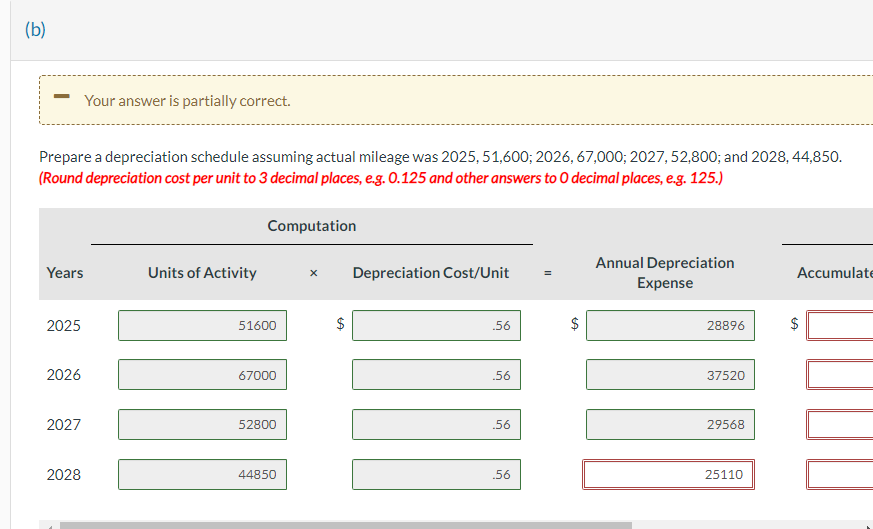Click the 2025 year row label

click(x=63, y=325)
